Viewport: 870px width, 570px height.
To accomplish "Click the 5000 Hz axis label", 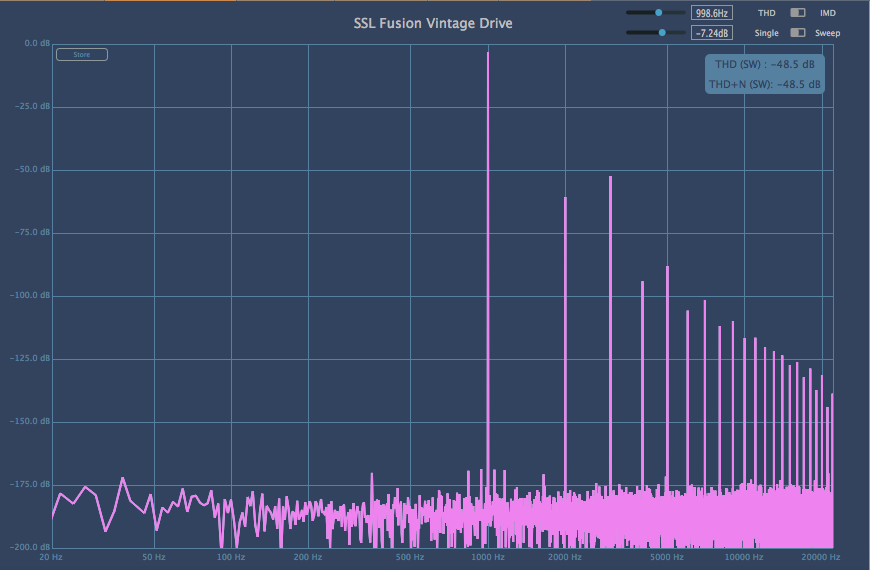I will tap(666, 557).
